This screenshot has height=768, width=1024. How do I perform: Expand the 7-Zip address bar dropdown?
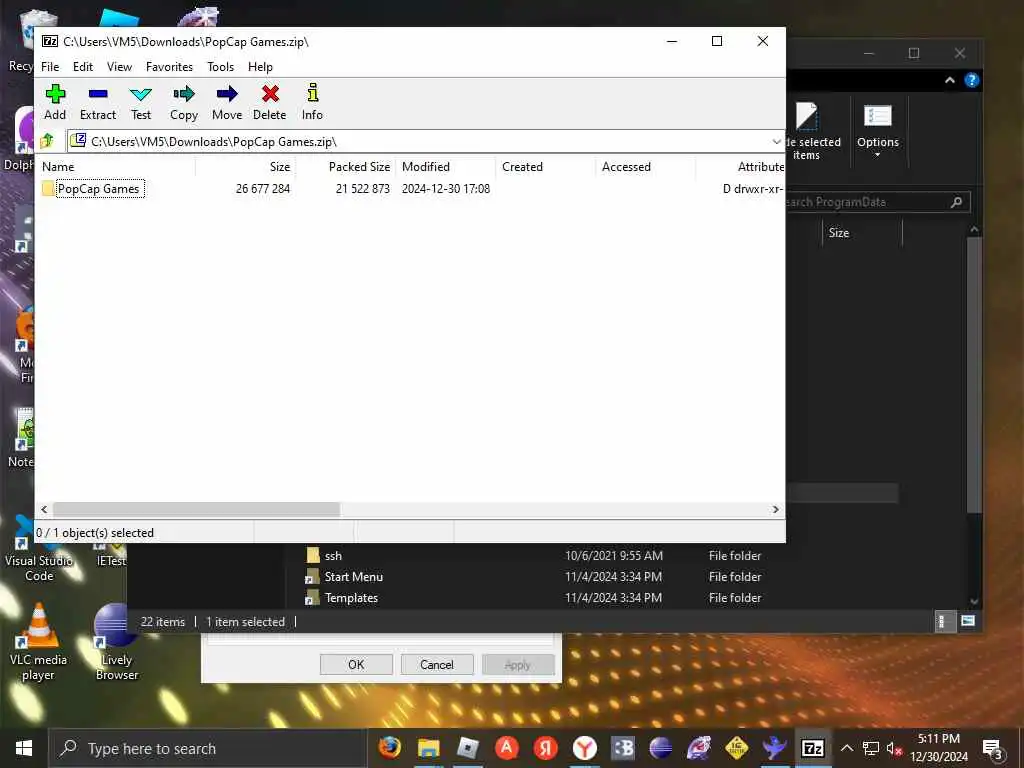(776, 141)
